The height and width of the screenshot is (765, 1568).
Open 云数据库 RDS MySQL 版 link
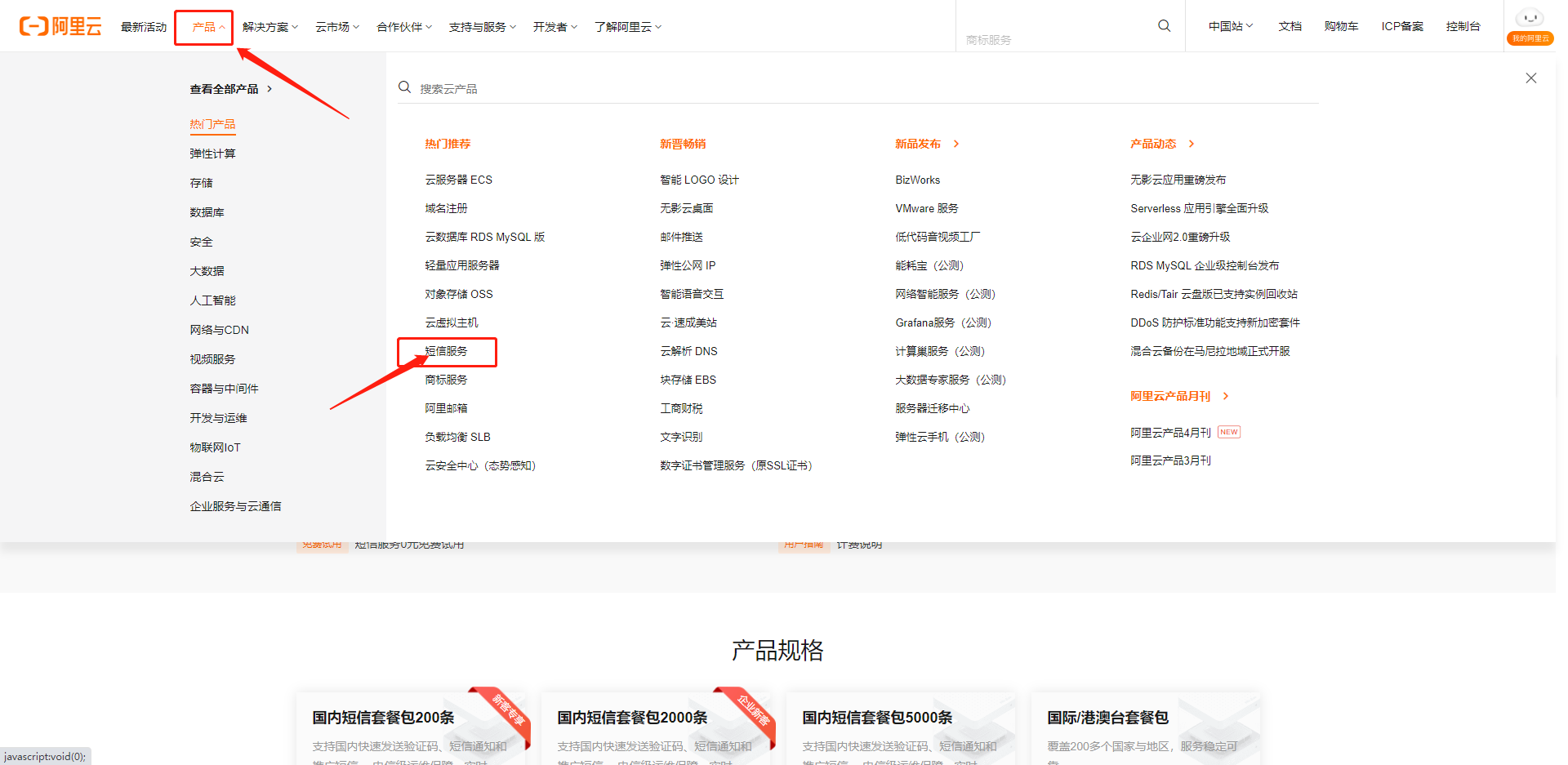[x=484, y=237]
